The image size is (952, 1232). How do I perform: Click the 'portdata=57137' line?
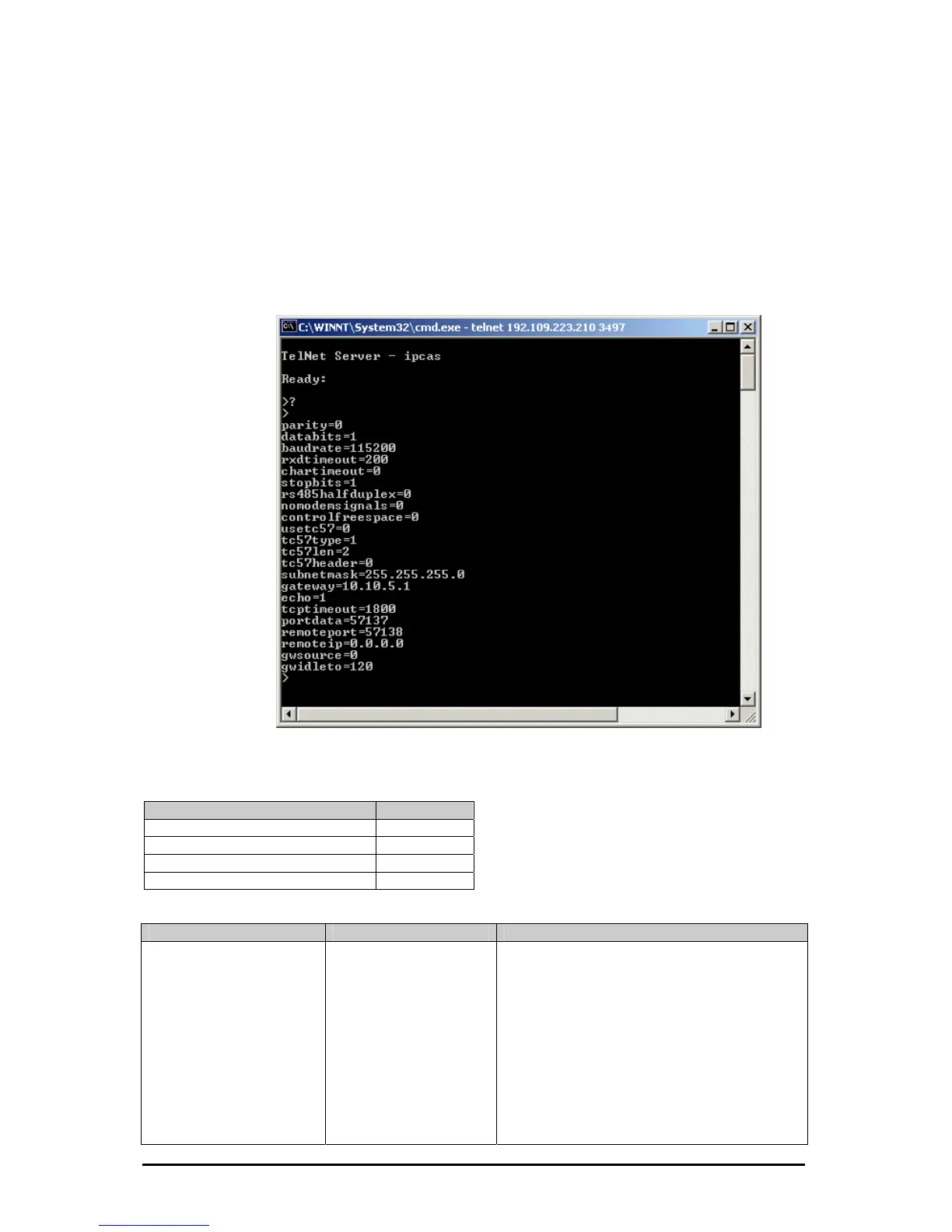tap(334, 621)
